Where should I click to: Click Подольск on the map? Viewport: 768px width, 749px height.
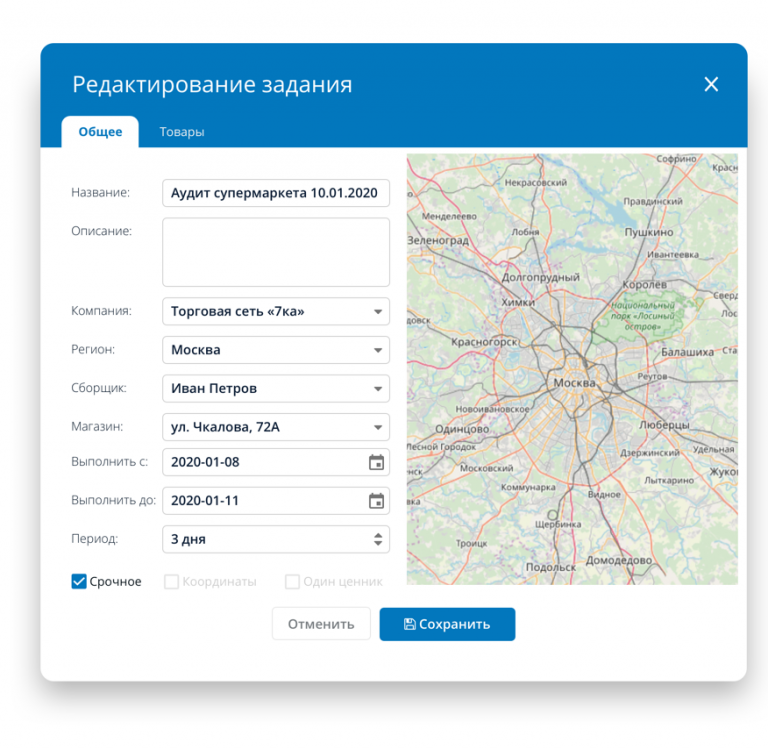coord(551,567)
